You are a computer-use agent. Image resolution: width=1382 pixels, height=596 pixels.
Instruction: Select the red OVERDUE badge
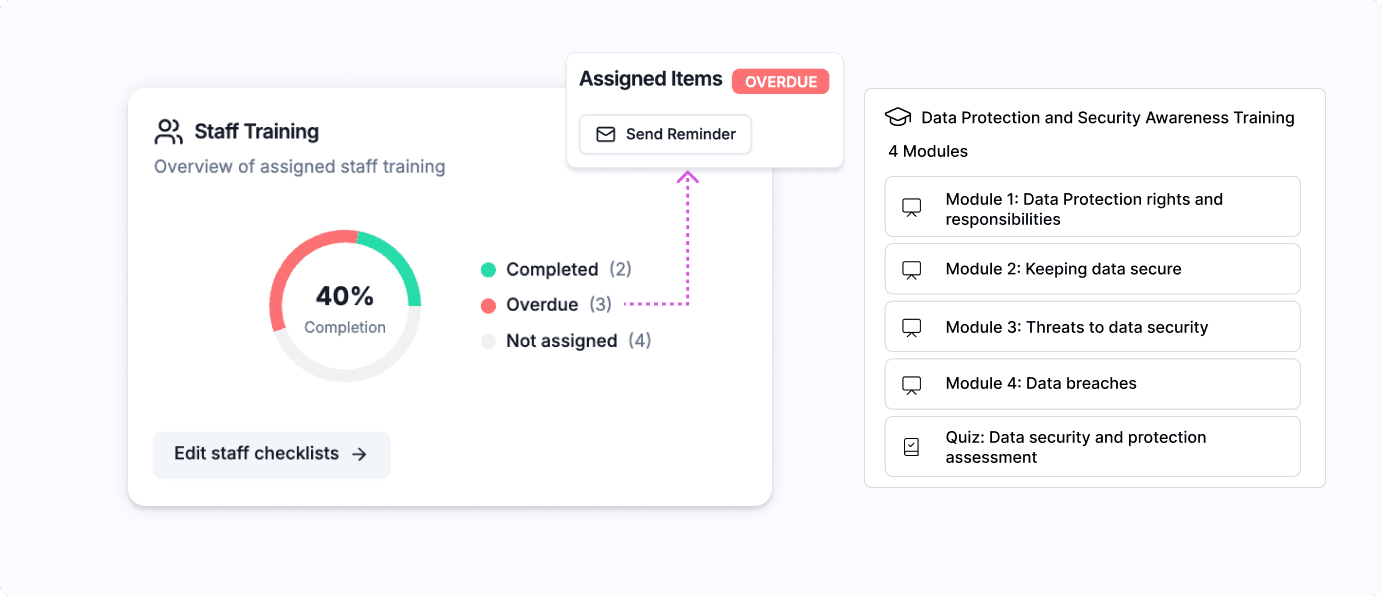(780, 82)
